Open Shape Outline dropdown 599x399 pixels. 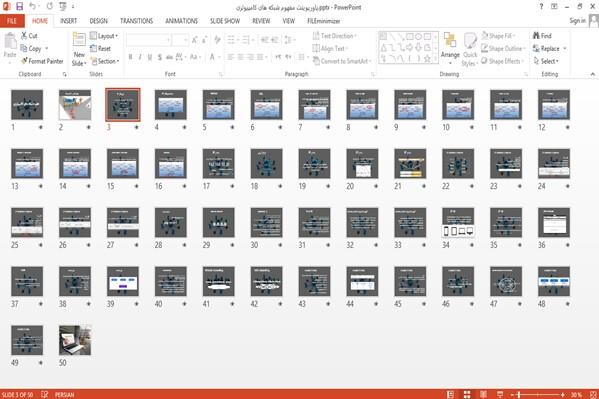[x=503, y=48]
